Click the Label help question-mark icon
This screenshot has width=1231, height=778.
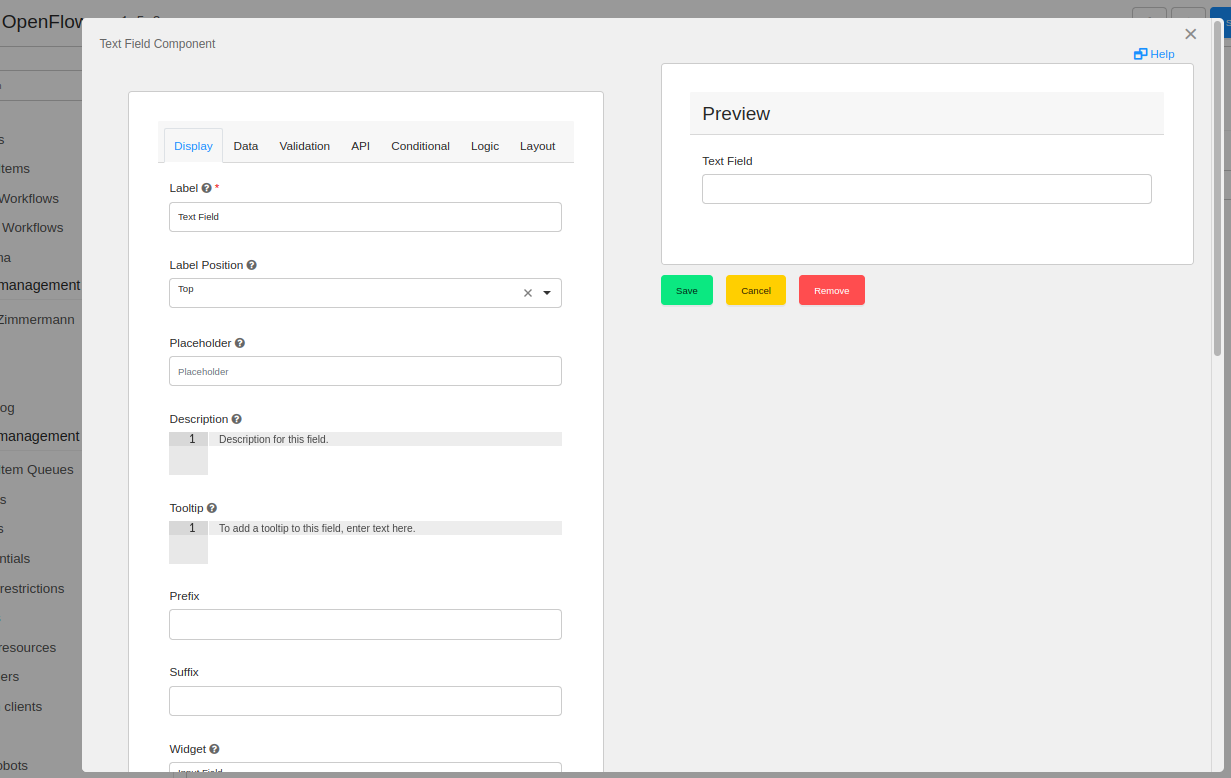(204, 188)
